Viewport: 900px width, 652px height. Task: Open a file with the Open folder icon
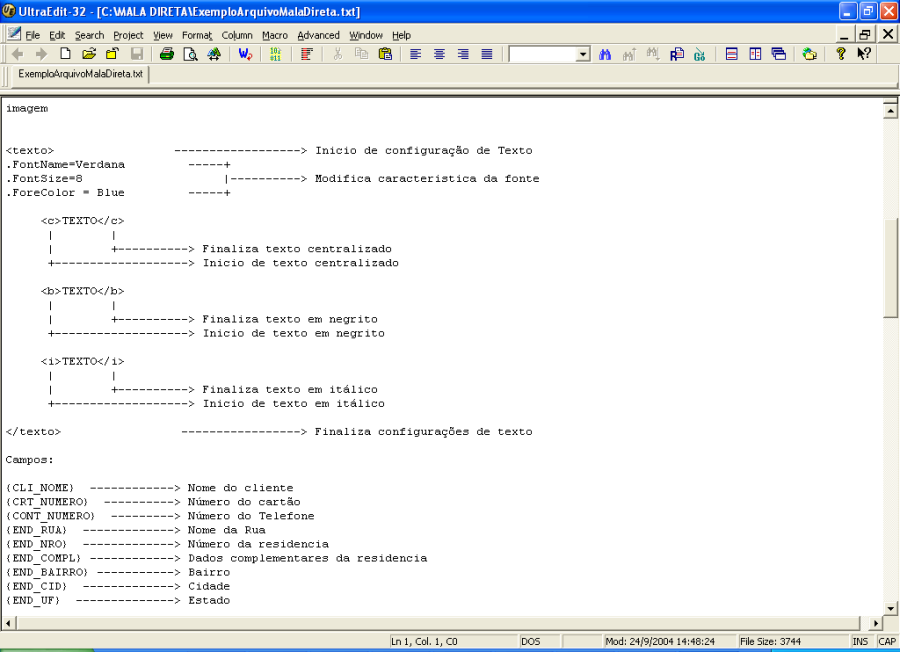88,54
